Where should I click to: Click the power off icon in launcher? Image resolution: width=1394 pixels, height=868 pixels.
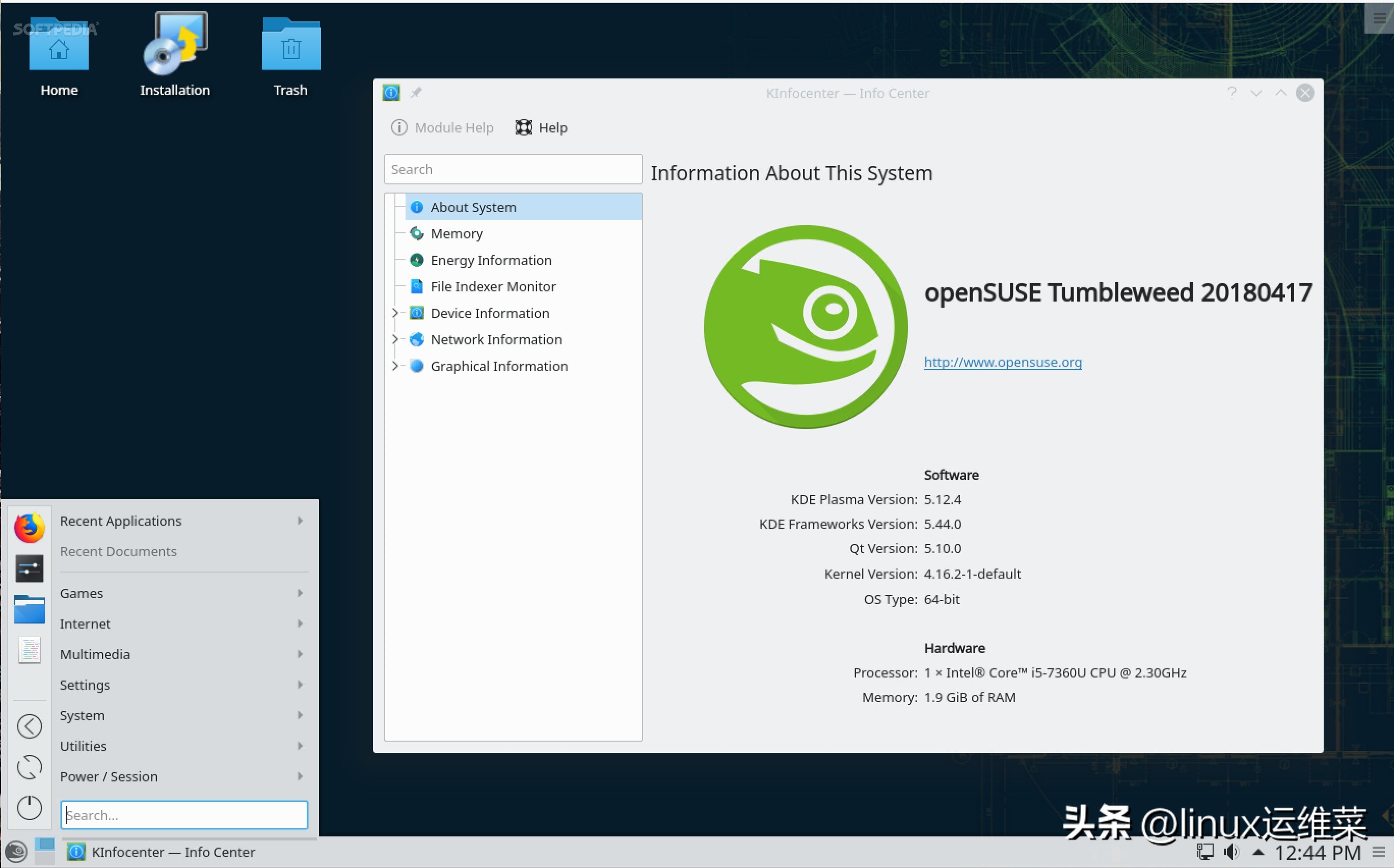[x=29, y=808]
